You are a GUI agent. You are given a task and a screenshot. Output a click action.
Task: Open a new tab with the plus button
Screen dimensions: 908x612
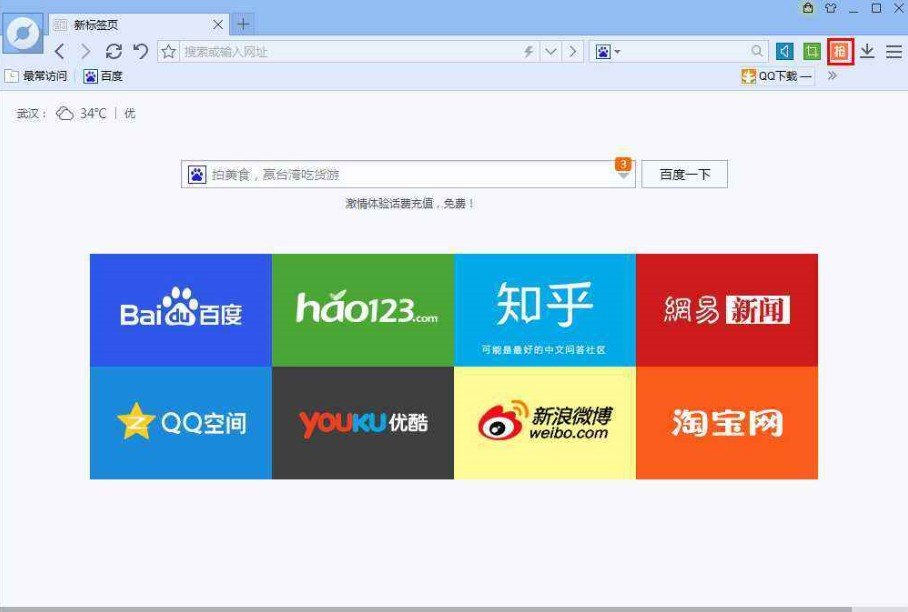tap(244, 22)
